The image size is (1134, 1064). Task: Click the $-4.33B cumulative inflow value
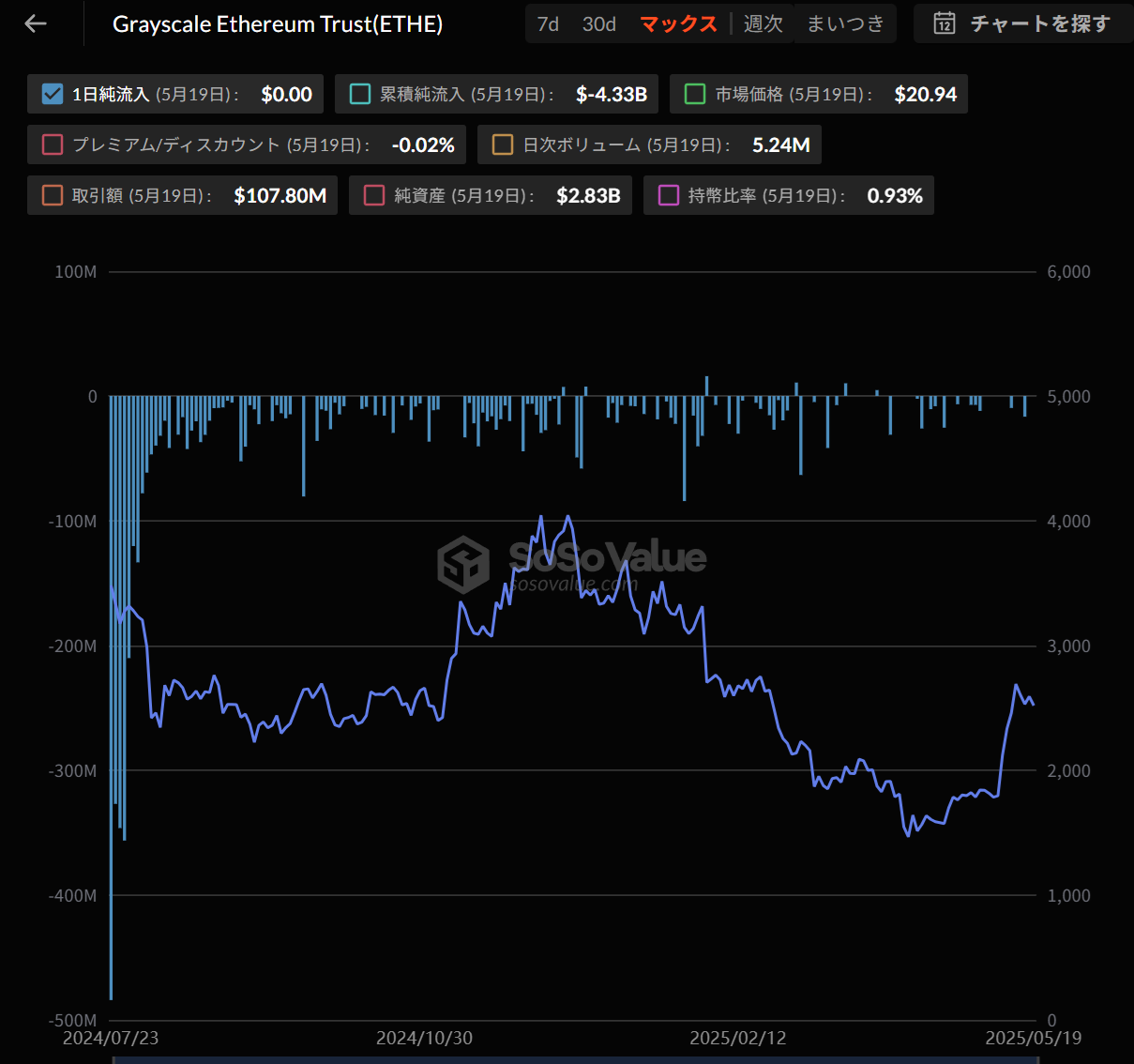coord(612,94)
